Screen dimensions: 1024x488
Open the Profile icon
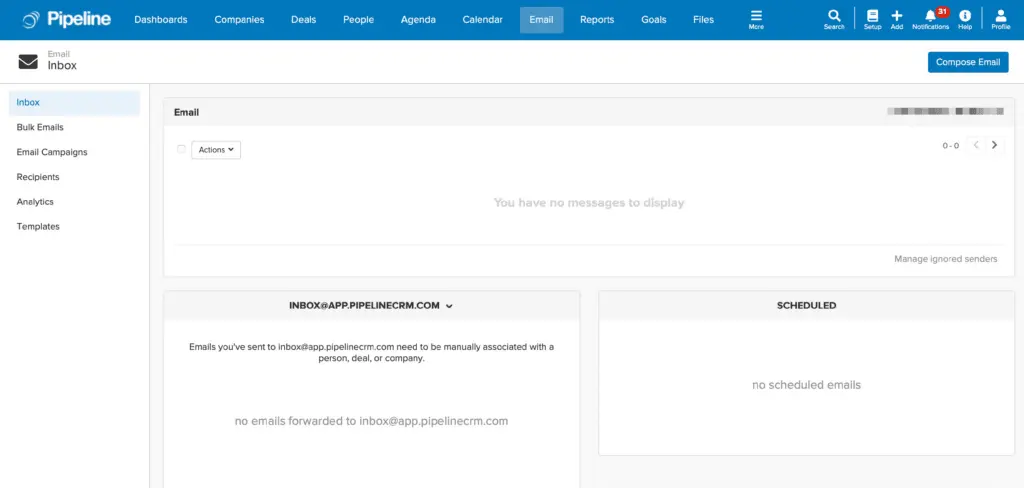[1000, 20]
